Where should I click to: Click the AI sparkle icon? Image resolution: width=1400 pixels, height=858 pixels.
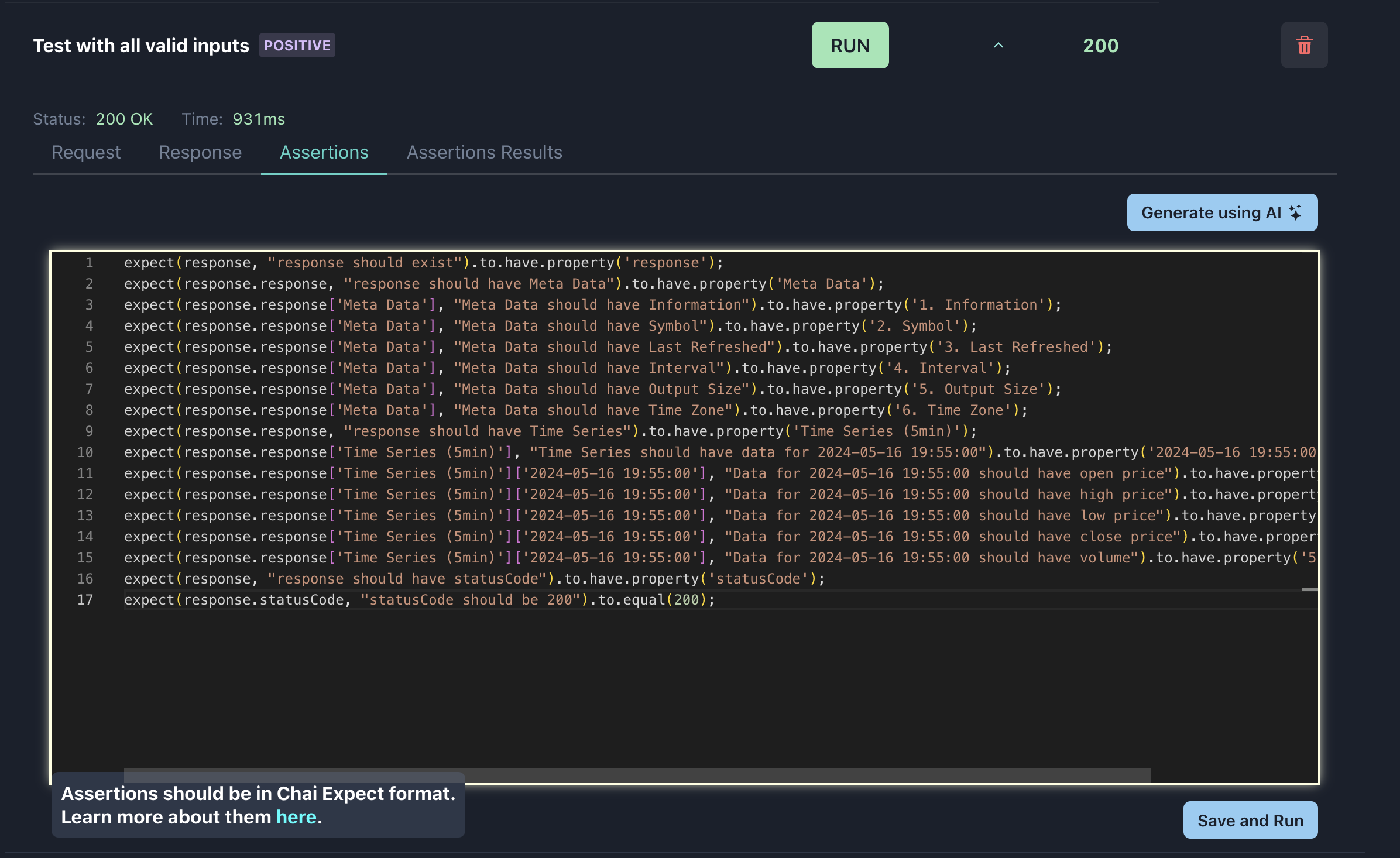(1296, 212)
